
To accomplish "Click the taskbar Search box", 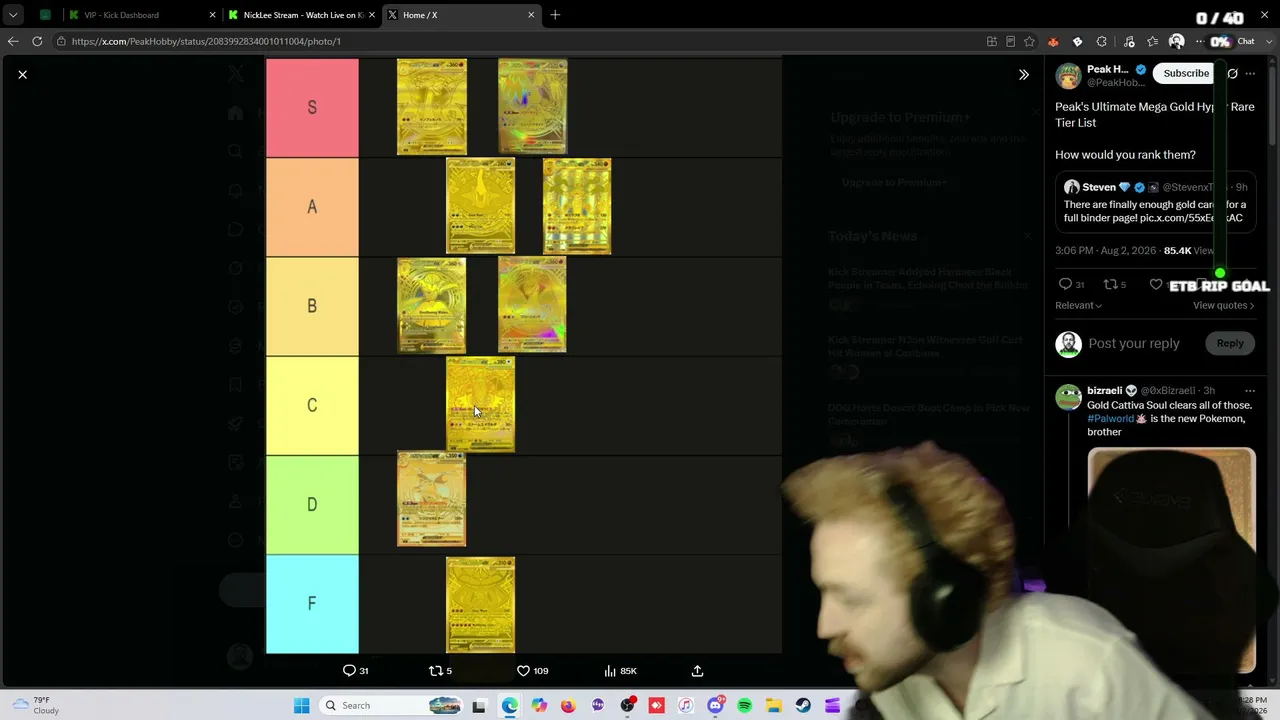I will tap(393, 706).
